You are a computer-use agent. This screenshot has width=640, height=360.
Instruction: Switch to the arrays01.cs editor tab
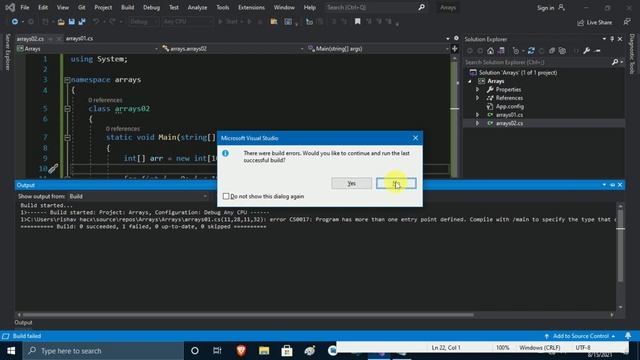[79, 38]
